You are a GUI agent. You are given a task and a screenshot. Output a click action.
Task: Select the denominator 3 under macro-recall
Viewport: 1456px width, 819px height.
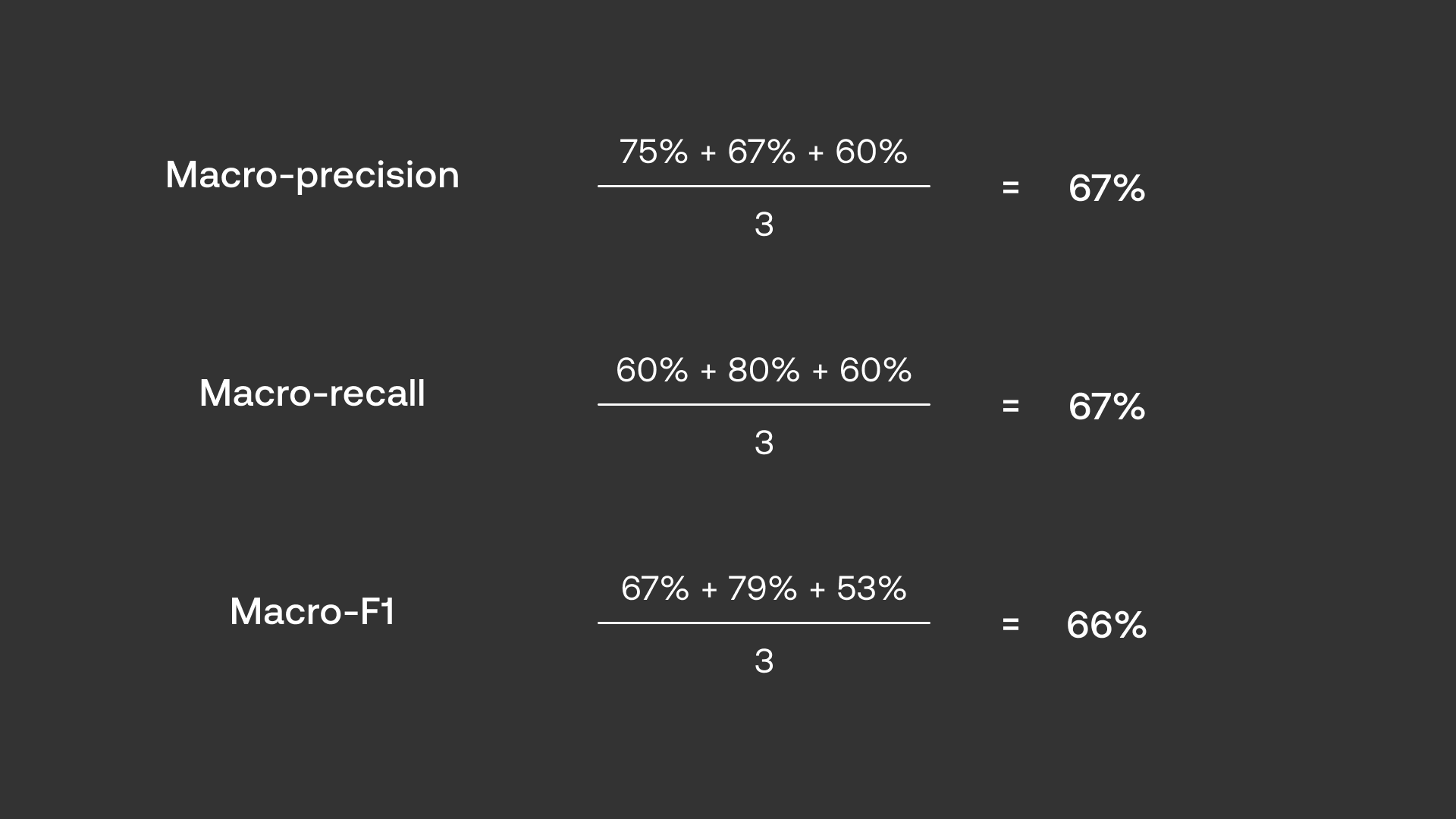coord(764,443)
